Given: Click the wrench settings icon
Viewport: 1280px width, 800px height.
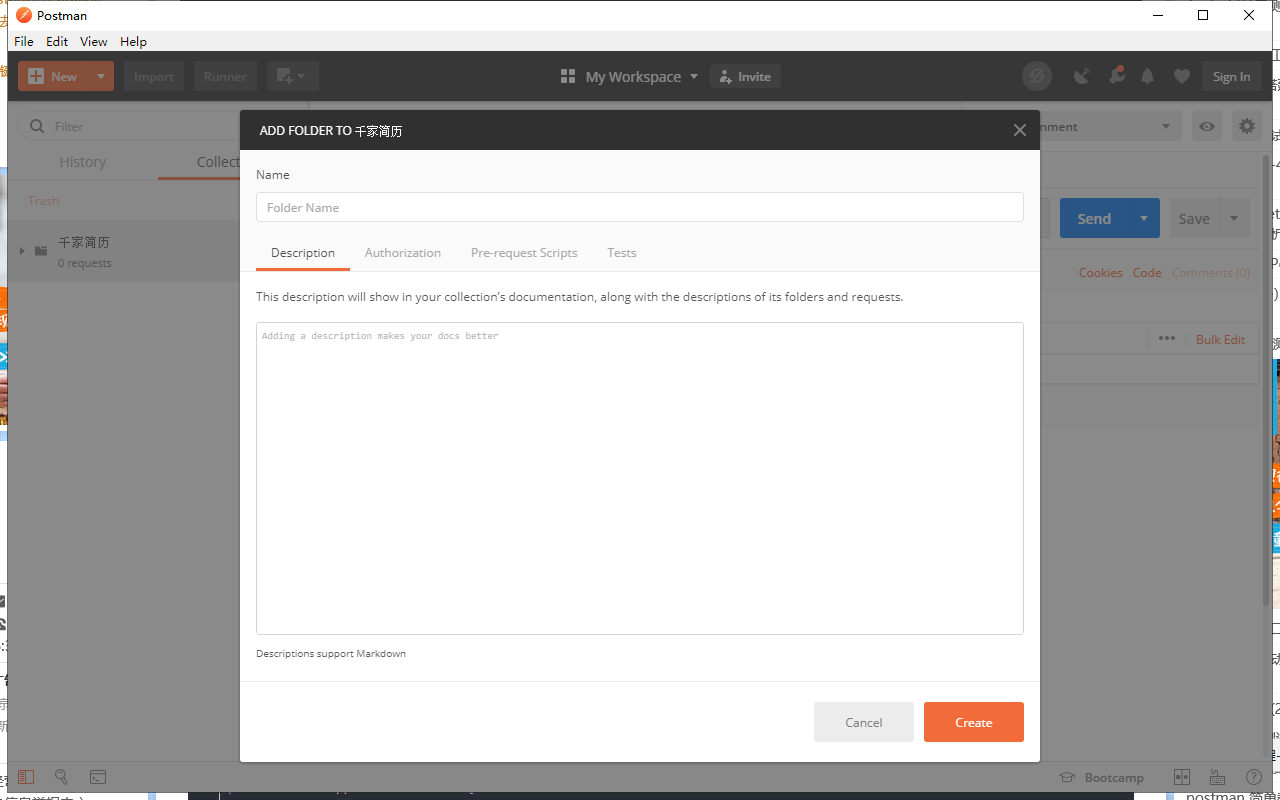Looking at the screenshot, I should click(1116, 76).
